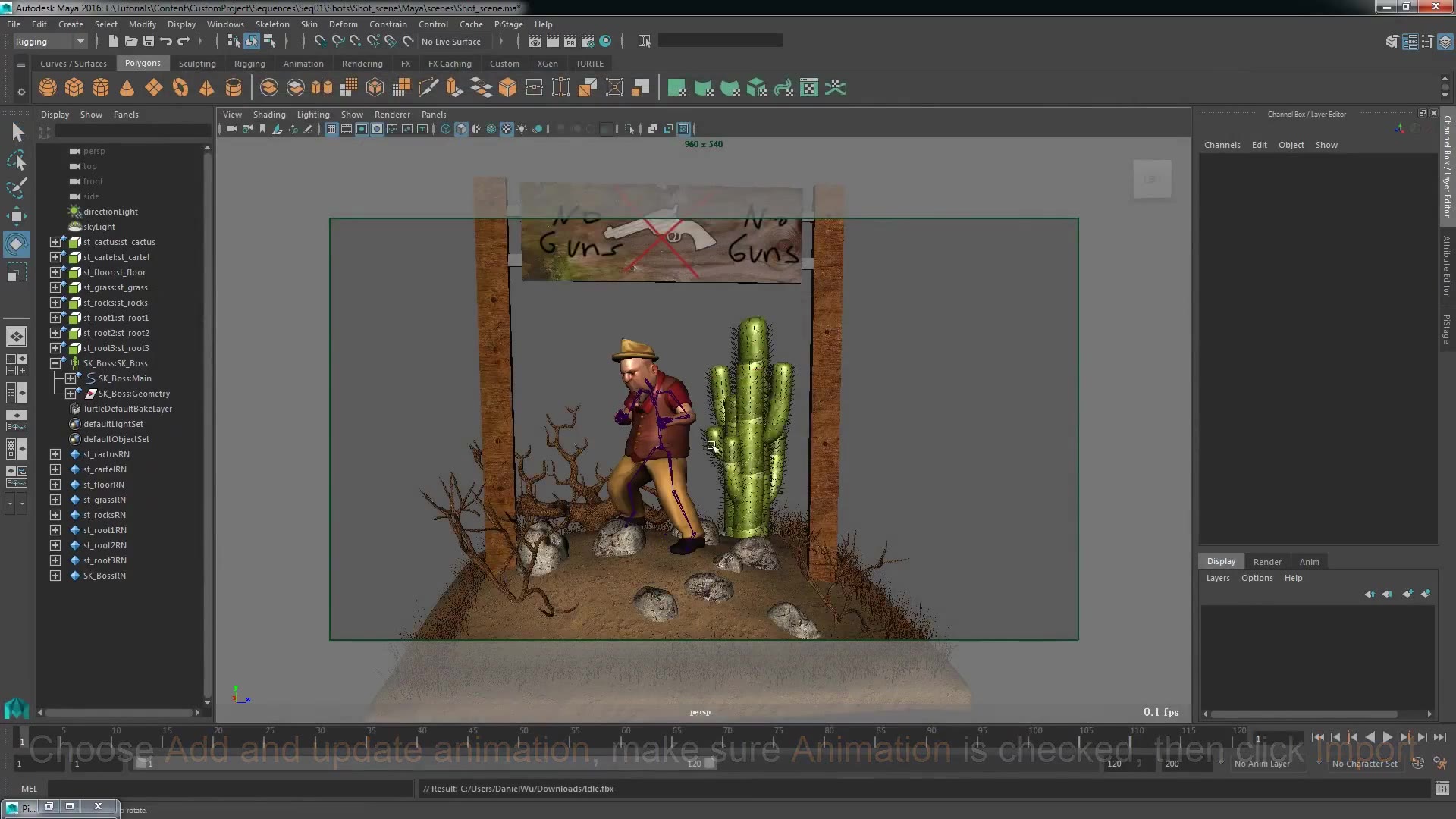Screen dimensions: 1456x819
Task: Switch to the Animation shelf tab
Action: click(303, 64)
